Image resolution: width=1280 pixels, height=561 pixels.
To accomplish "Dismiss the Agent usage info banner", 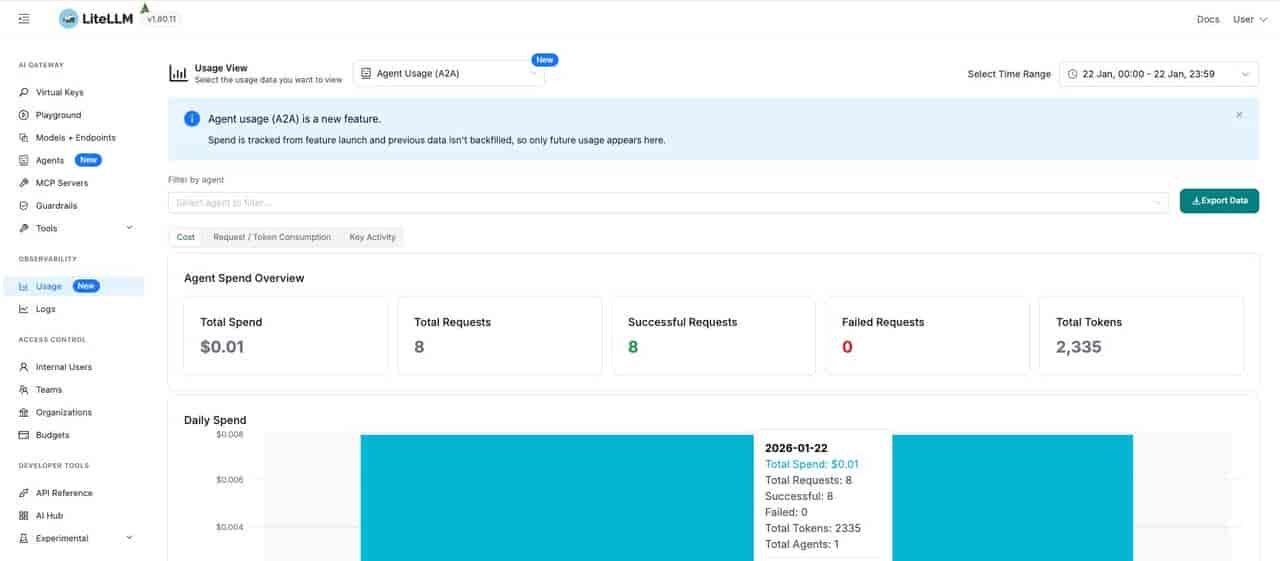I will 1239,115.
